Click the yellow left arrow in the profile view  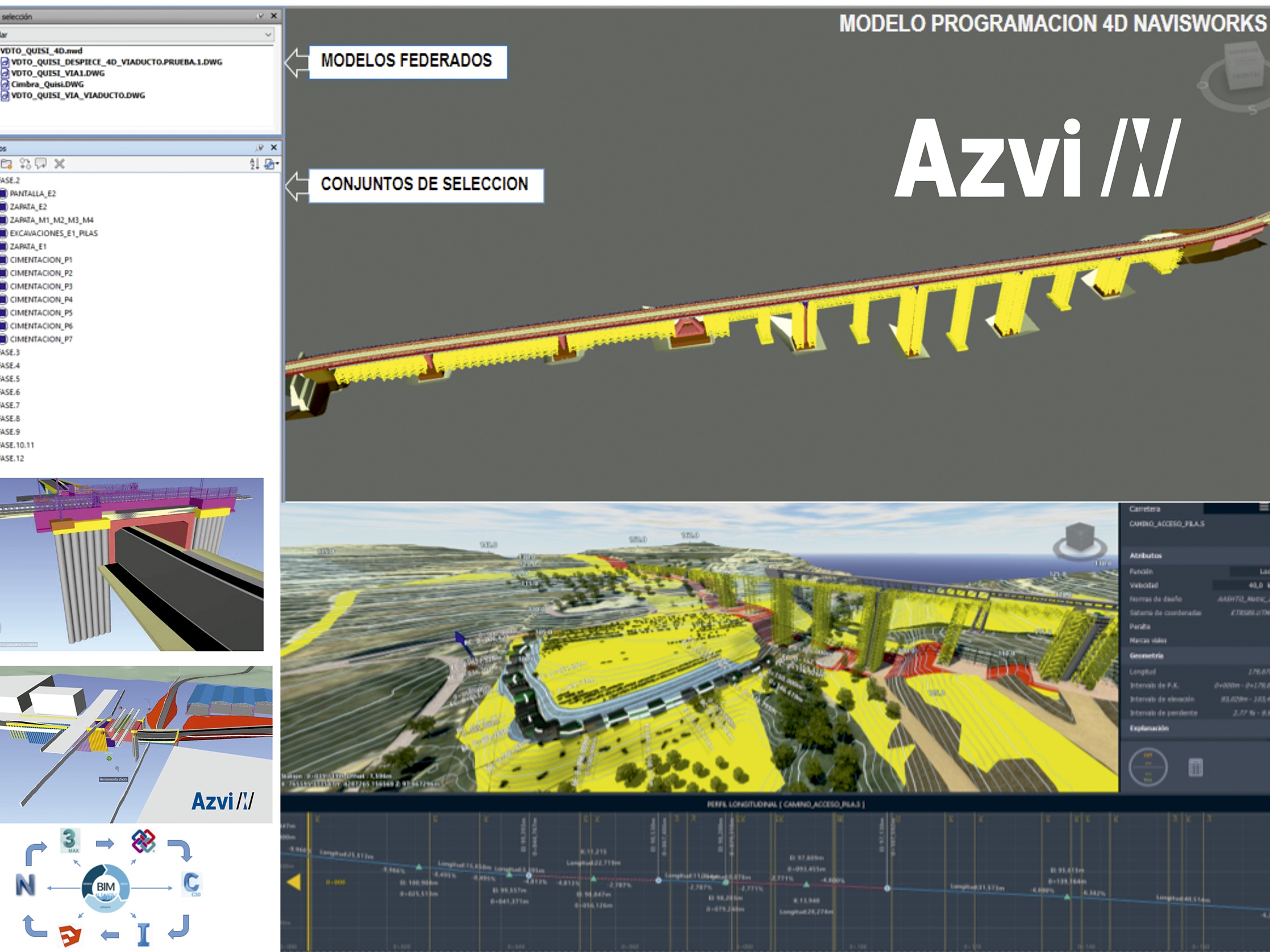[x=293, y=882]
